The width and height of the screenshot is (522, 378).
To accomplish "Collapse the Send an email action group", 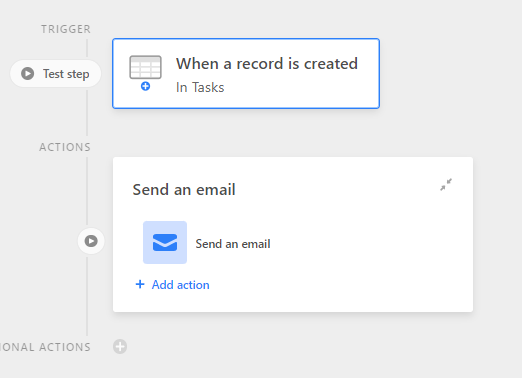I will (446, 184).
